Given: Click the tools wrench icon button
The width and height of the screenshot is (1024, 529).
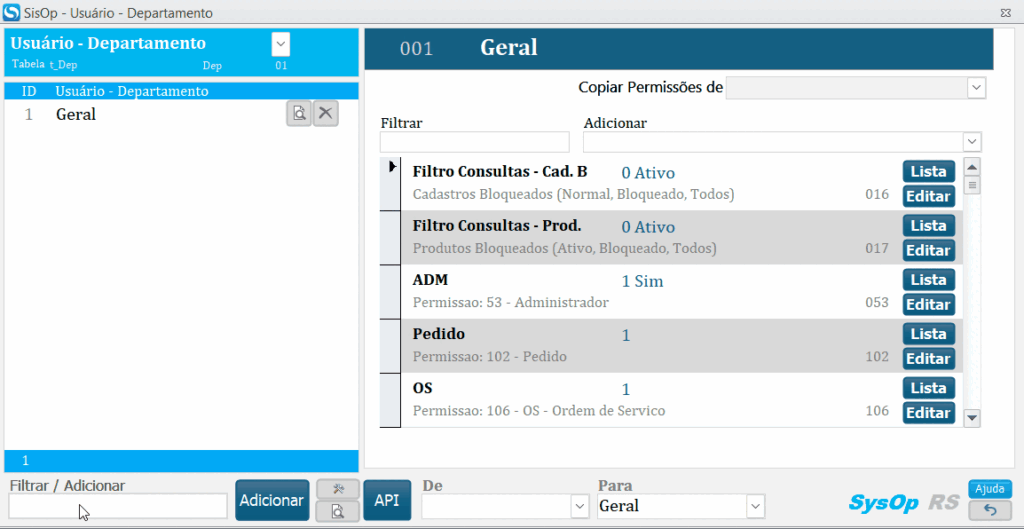Looking at the screenshot, I should tap(338, 488).
